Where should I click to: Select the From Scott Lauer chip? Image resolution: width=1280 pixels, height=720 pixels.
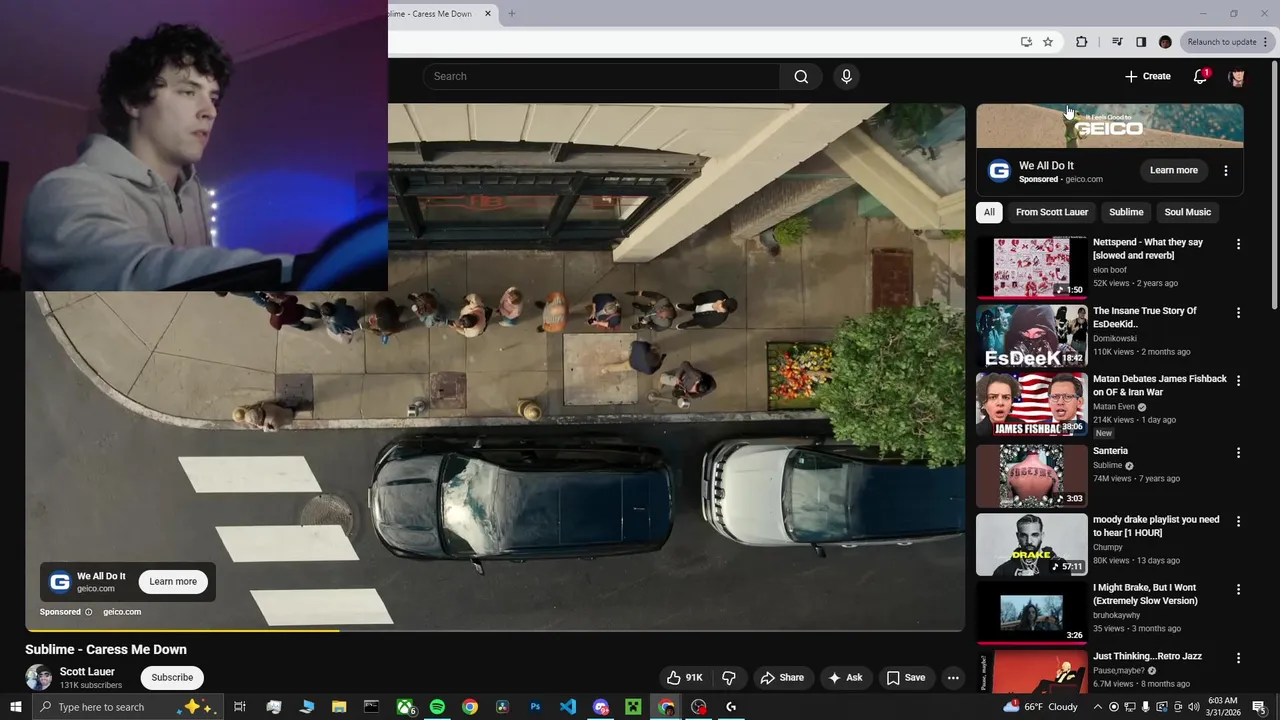click(x=1052, y=212)
